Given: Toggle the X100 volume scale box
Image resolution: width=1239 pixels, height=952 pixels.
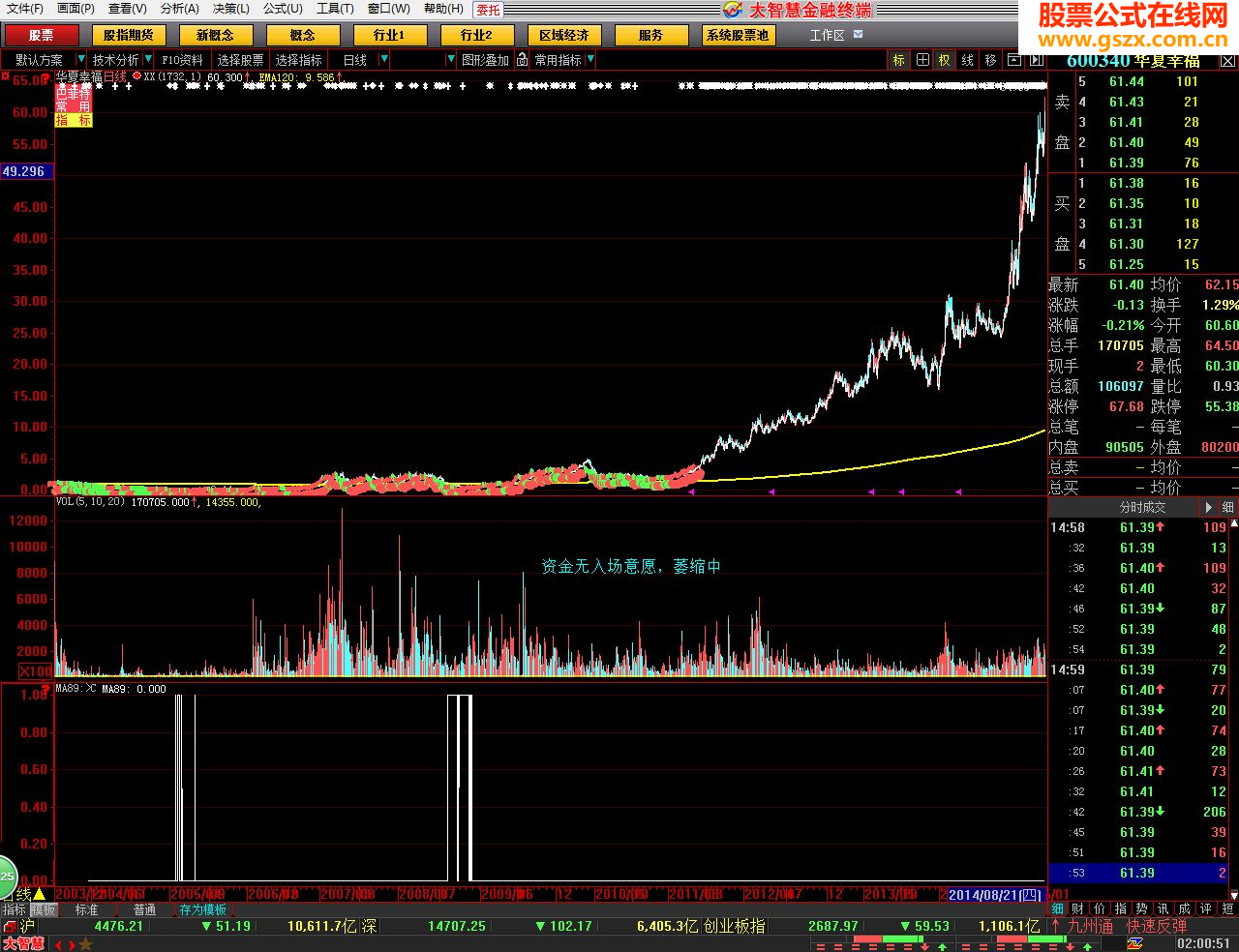Looking at the screenshot, I should click(x=36, y=670).
